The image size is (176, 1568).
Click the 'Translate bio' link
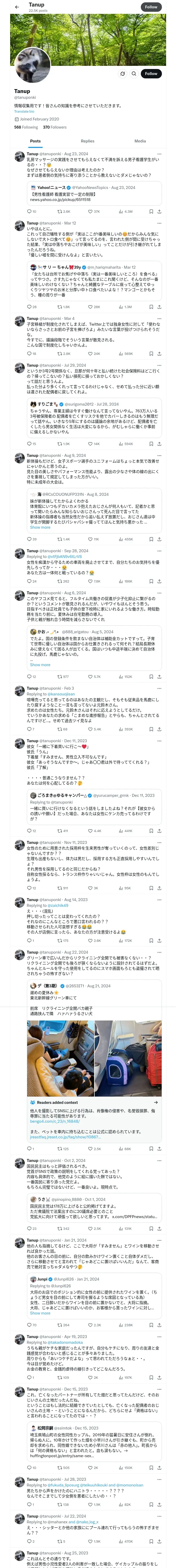click(x=24, y=111)
